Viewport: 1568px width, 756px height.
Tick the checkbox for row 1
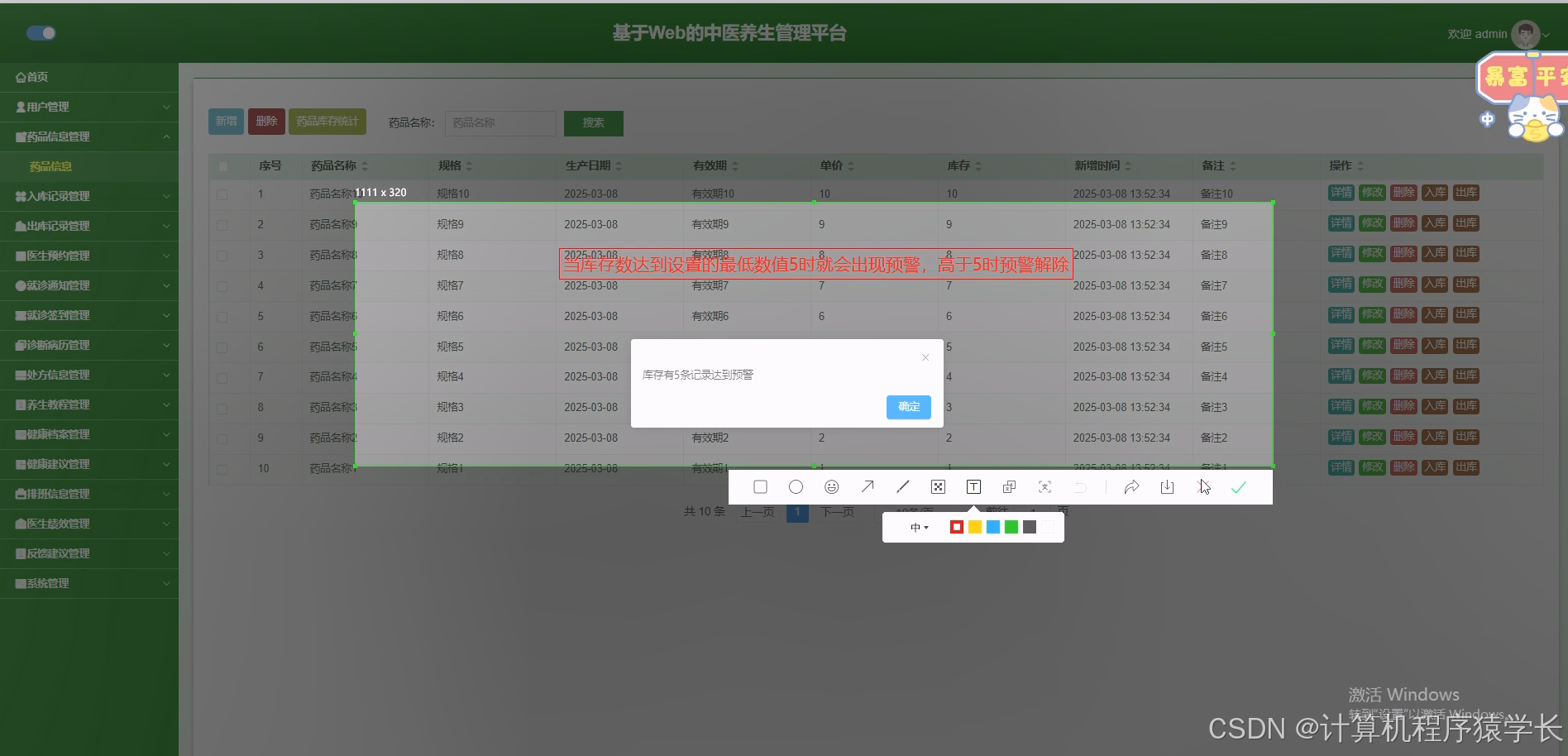pos(222,194)
